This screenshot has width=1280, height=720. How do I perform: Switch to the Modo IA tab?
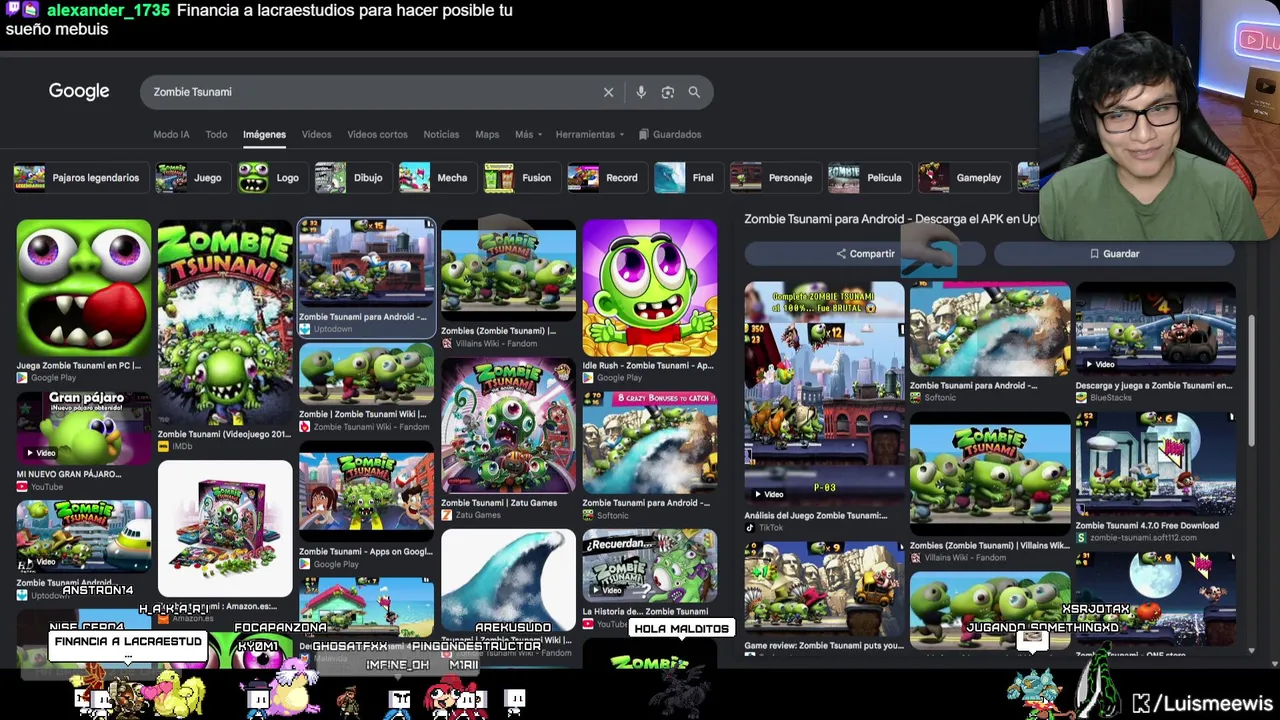[x=171, y=134]
